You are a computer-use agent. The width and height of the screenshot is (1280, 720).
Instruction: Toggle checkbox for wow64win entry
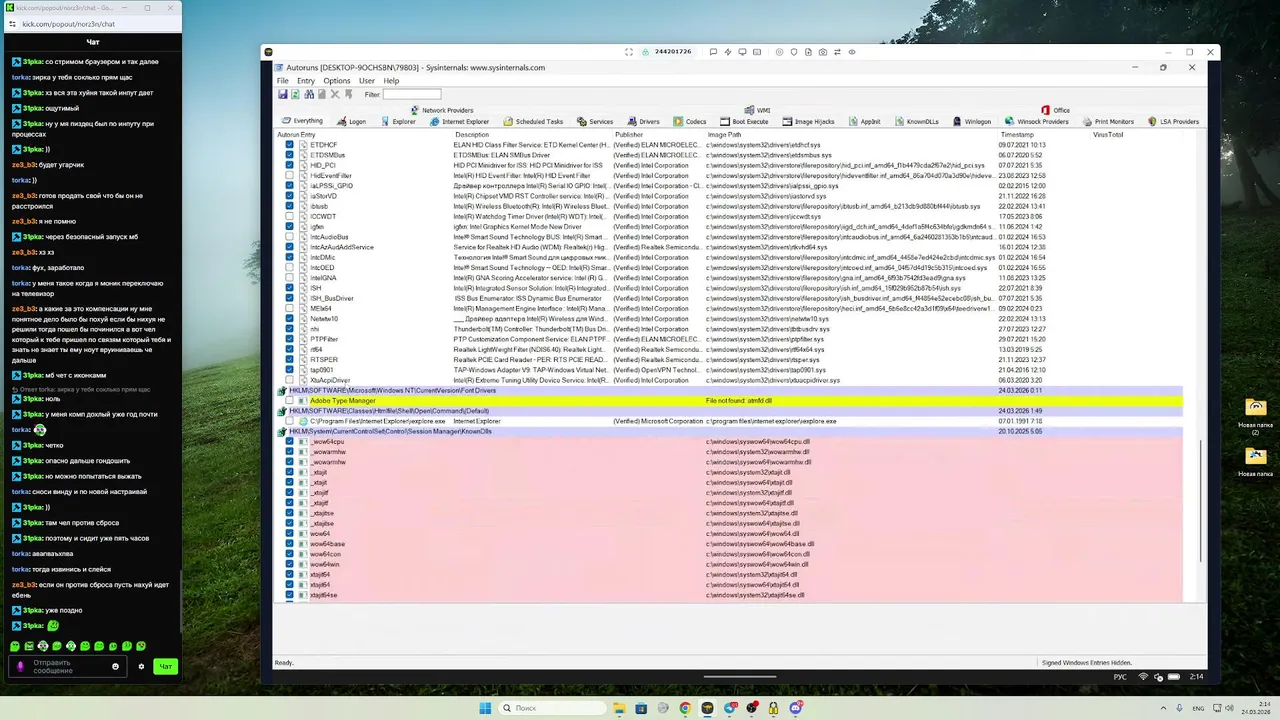(290, 564)
